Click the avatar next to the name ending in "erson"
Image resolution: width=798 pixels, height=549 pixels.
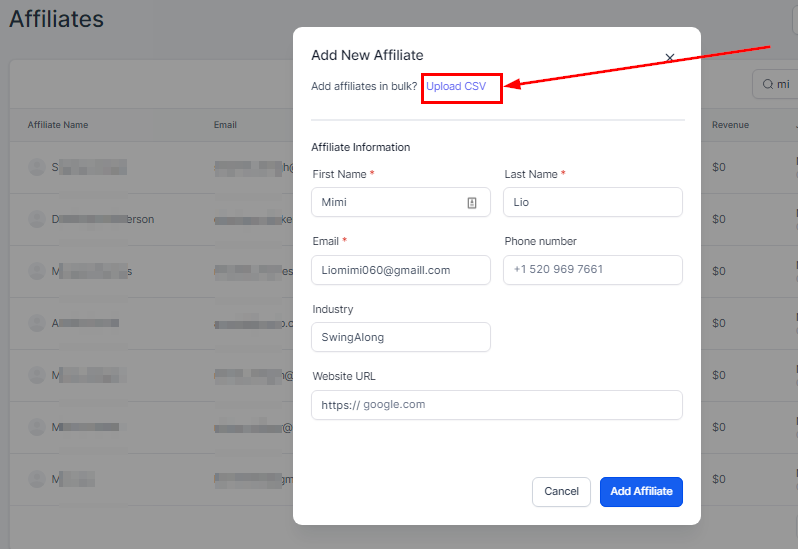(37, 219)
